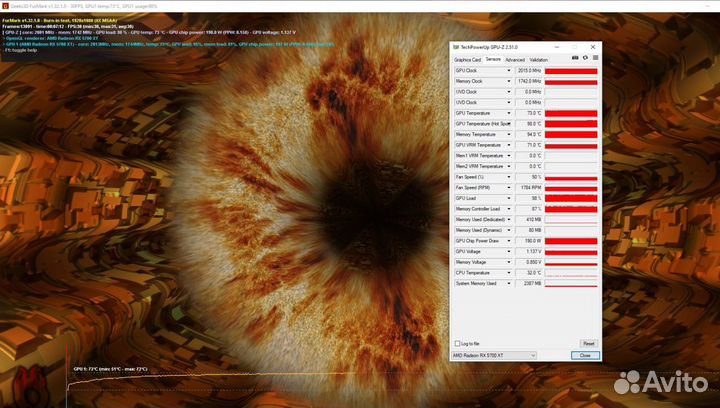Open GPU VRM Temperature dropdown arrow
This screenshot has width=720, height=408.
point(508,145)
